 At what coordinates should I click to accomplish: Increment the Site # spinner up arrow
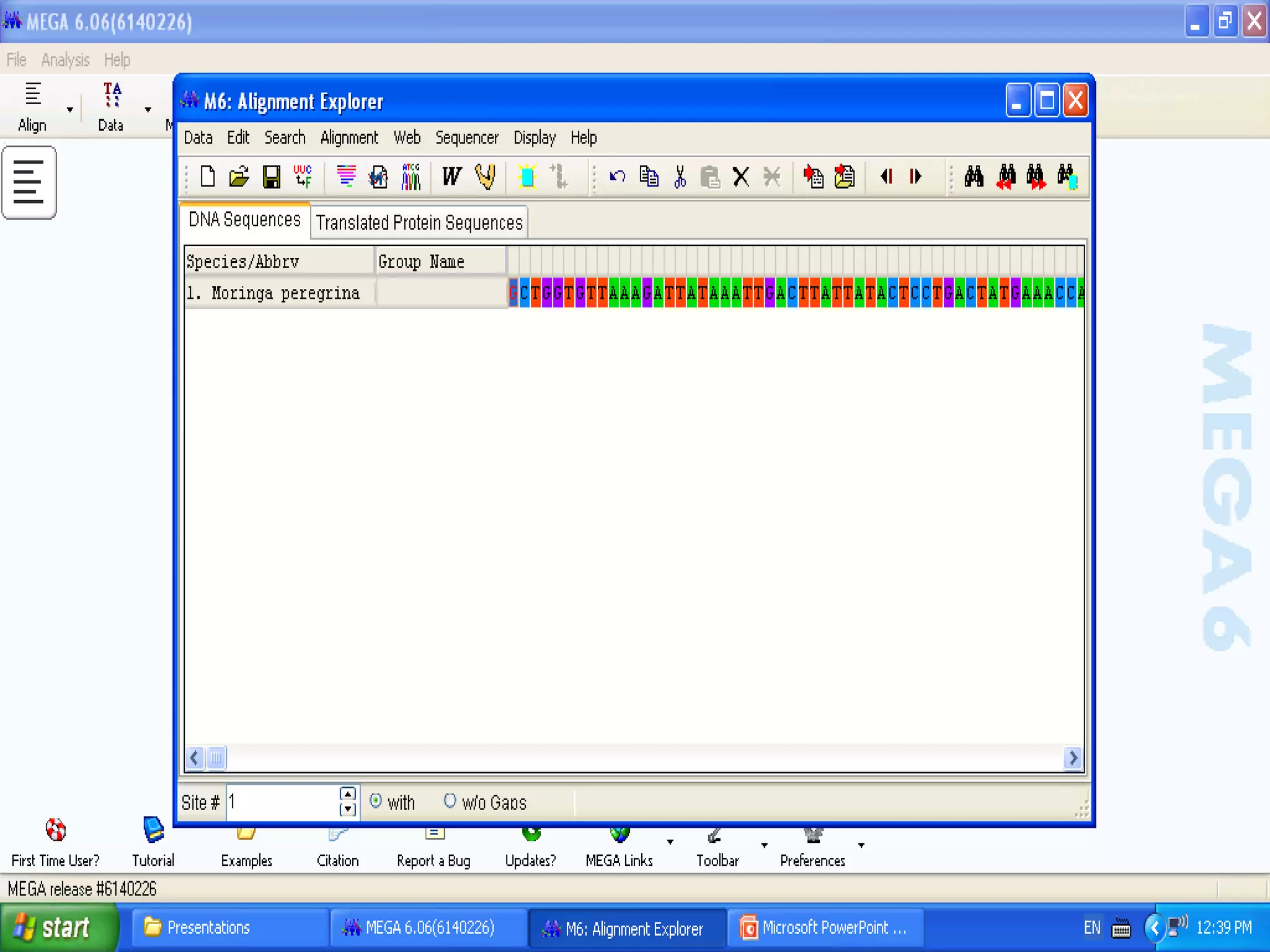pyautogui.click(x=348, y=795)
